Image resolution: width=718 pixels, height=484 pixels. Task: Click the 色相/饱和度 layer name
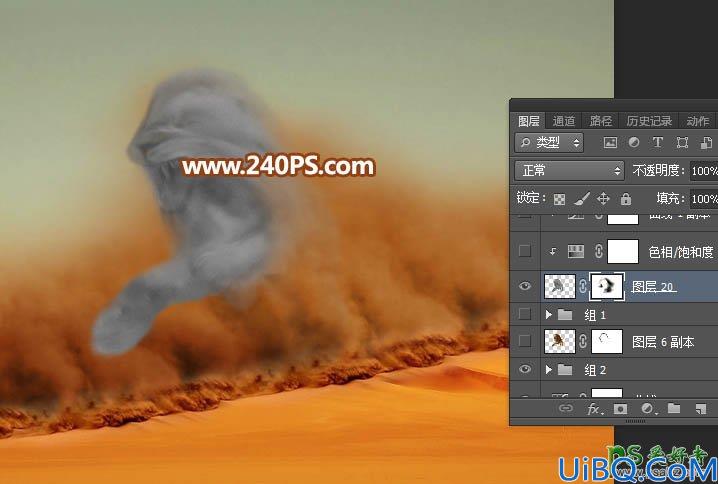[x=681, y=252]
